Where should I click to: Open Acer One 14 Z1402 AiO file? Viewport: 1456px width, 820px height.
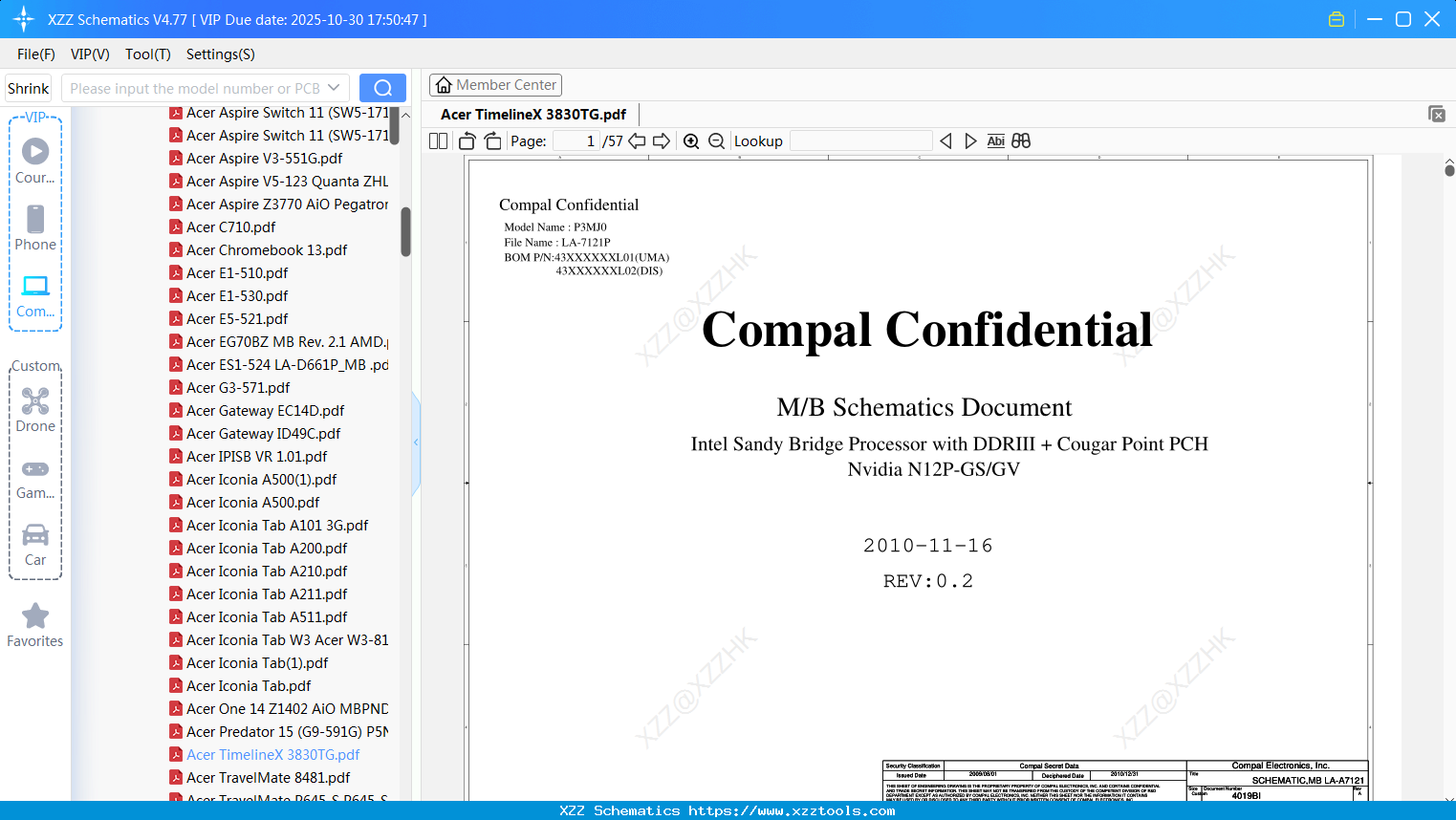click(x=287, y=709)
